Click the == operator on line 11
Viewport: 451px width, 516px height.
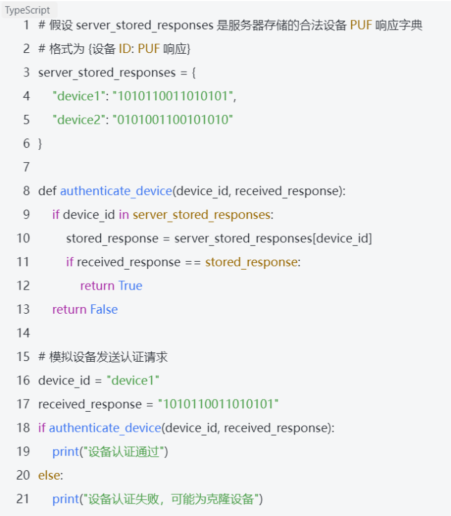click(193, 263)
